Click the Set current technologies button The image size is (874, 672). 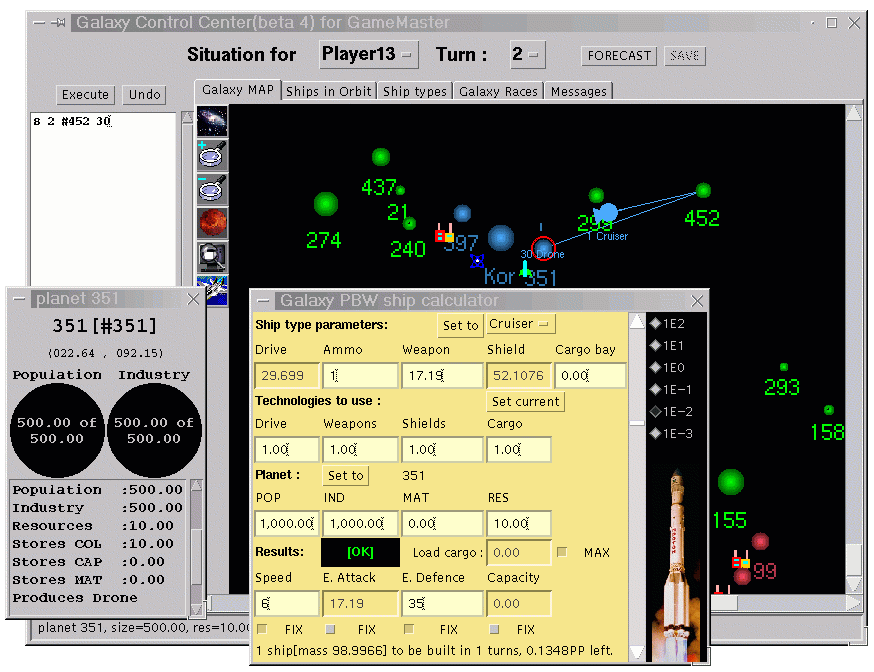point(526,401)
